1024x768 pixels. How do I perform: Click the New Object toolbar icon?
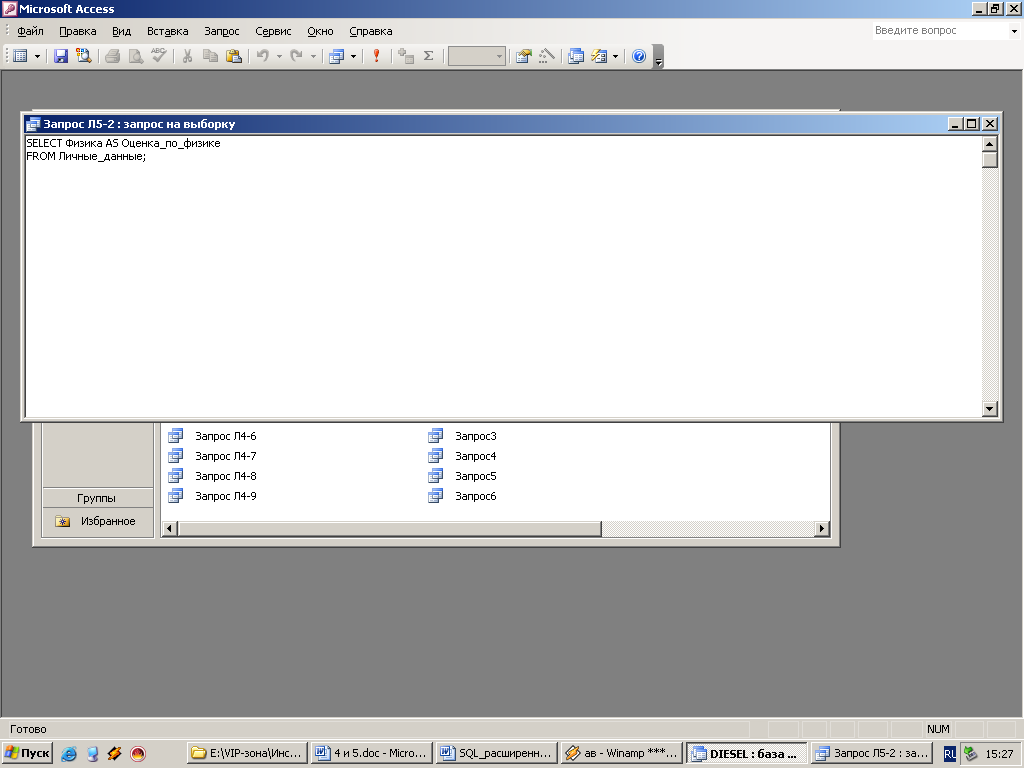coord(599,56)
